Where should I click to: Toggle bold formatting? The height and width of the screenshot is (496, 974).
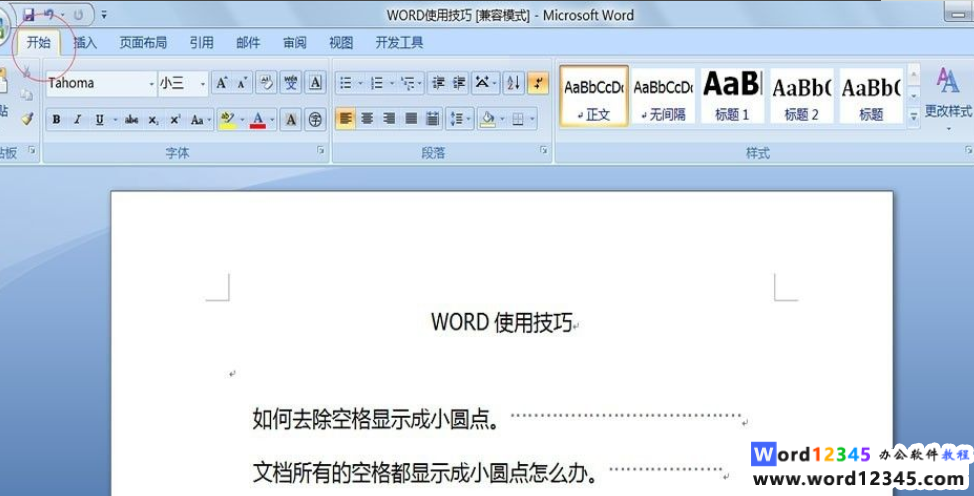point(57,120)
